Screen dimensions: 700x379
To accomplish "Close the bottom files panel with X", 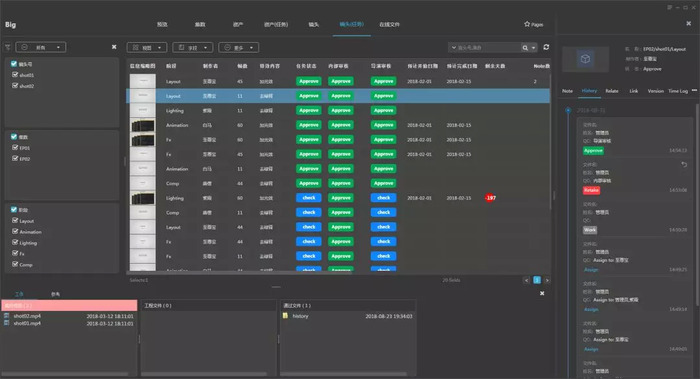I will tap(542, 293).
